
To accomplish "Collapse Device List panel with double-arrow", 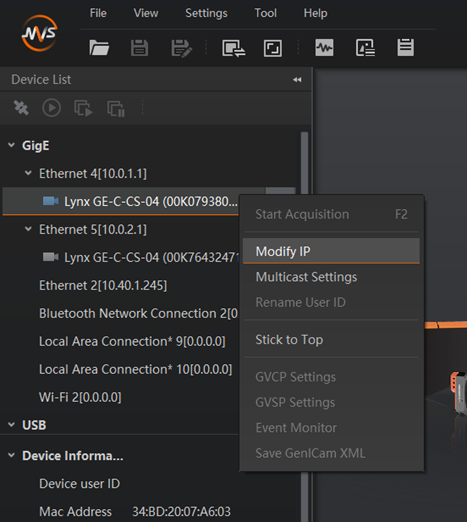I will tap(297, 80).
